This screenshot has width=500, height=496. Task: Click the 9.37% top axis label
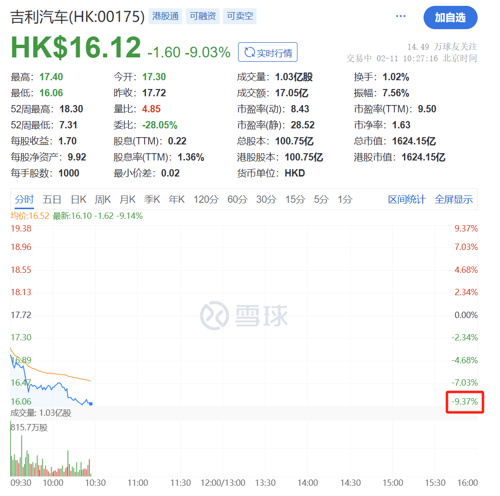pyautogui.click(x=466, y=228)
